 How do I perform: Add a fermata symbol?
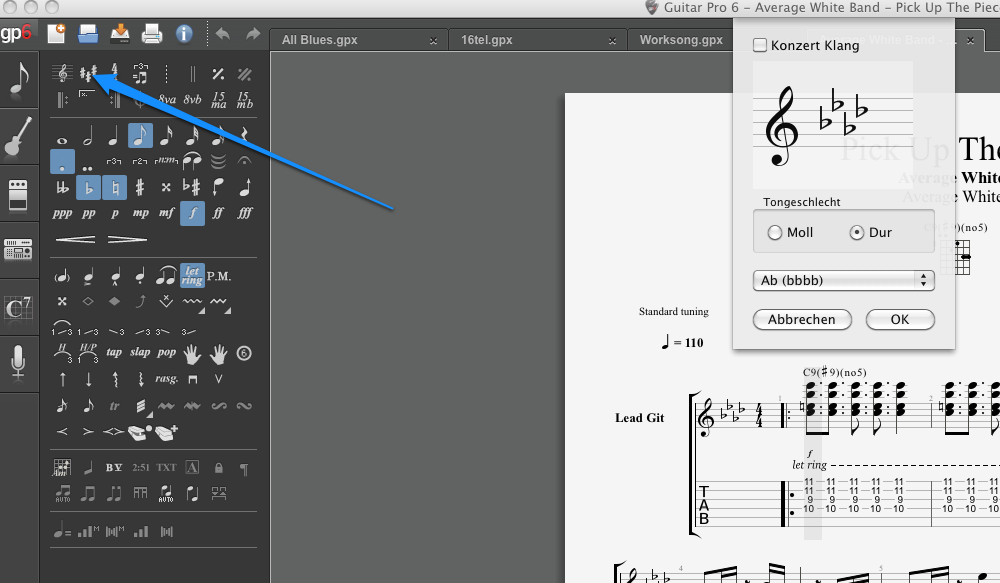point(244,161)
